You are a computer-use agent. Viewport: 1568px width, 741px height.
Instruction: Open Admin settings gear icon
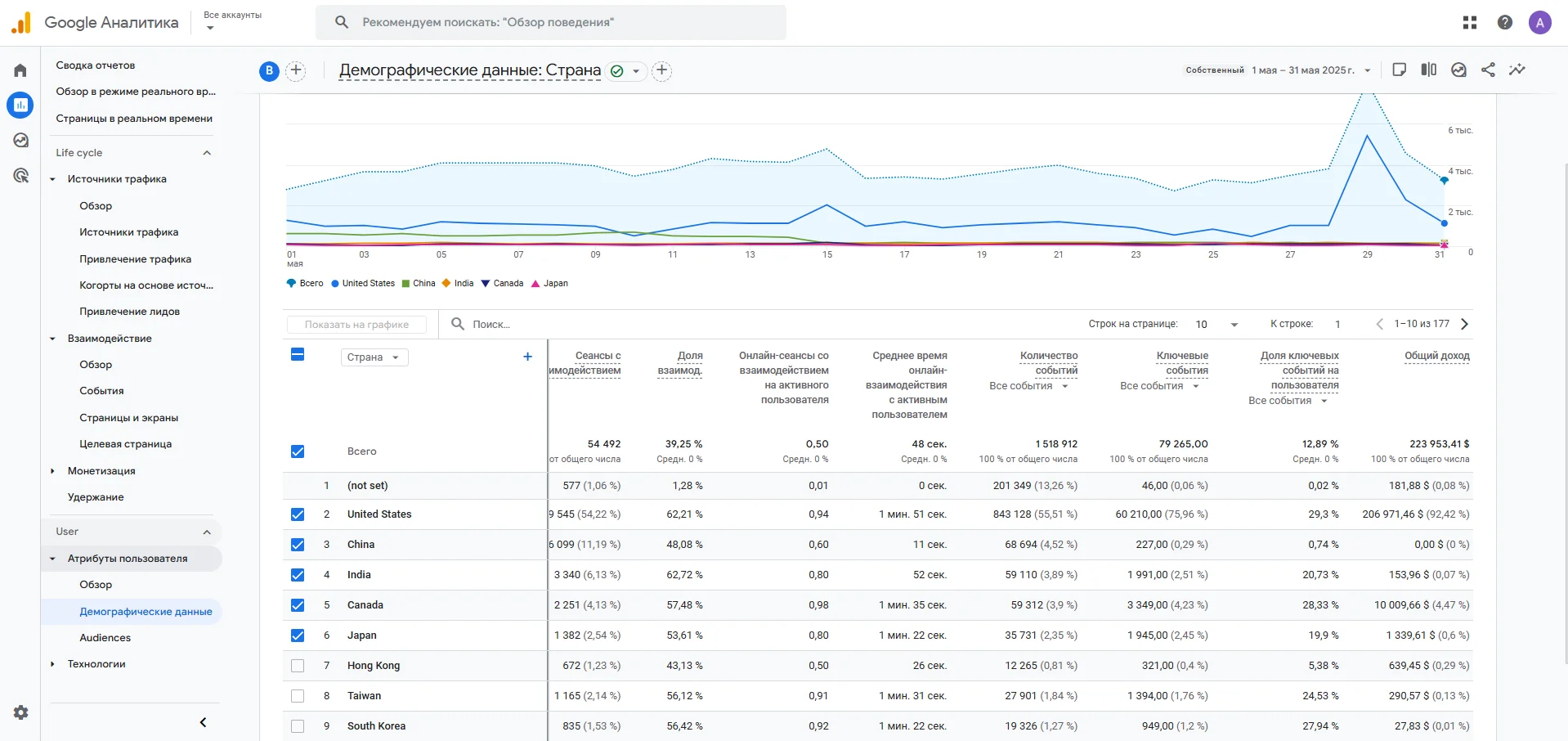(20, 712)
